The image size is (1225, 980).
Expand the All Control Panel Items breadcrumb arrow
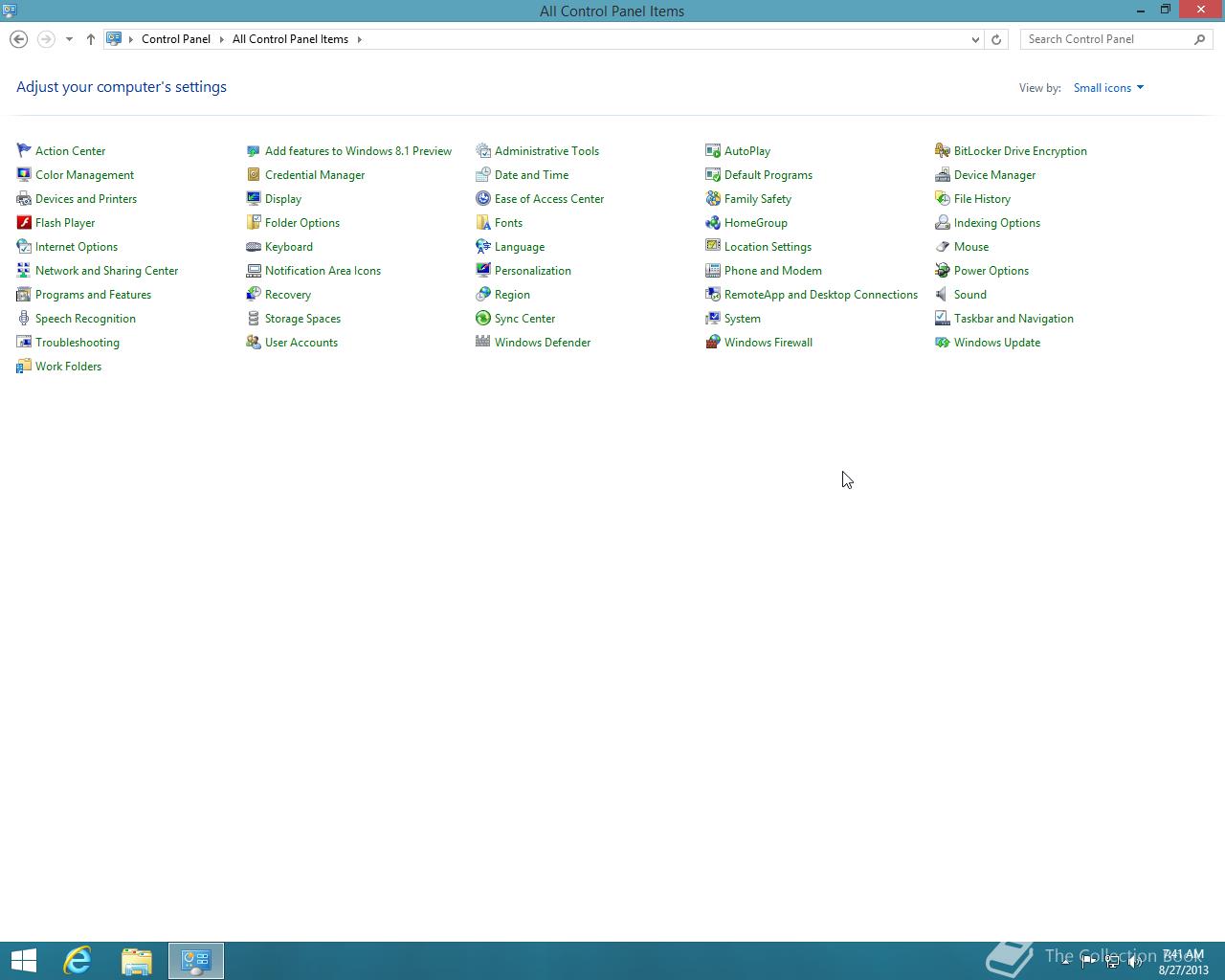[360, 39]
